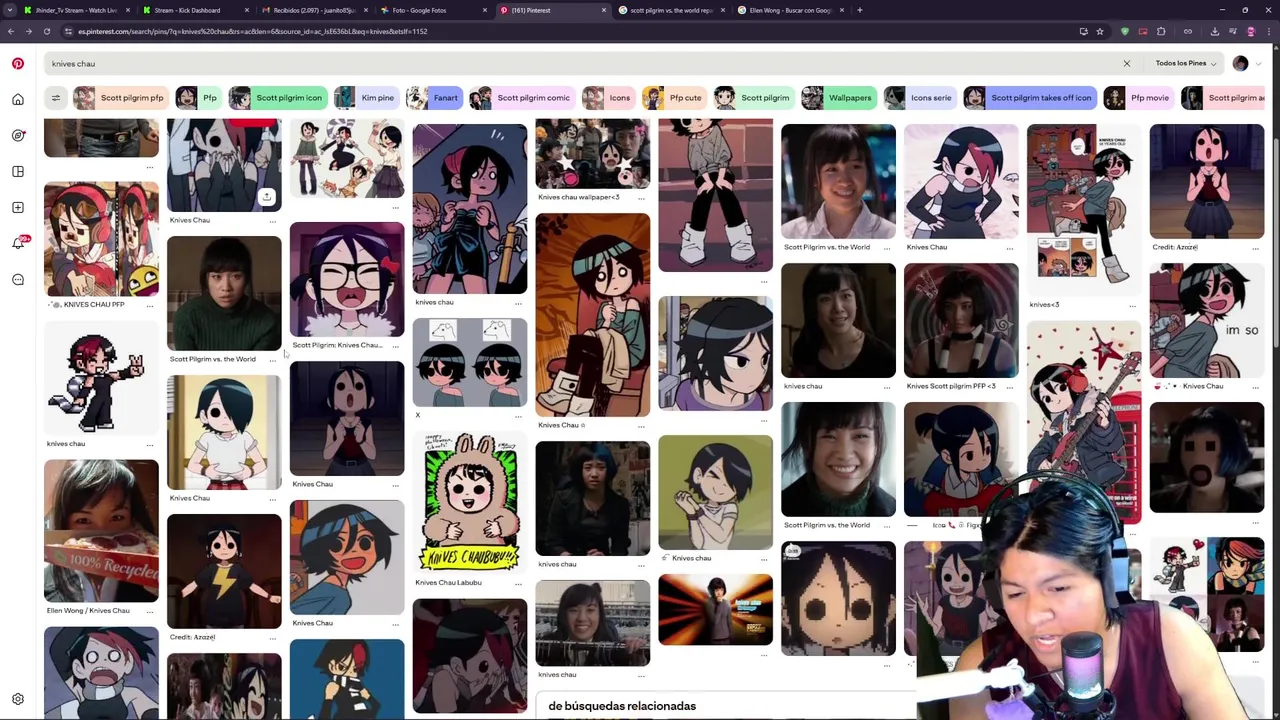Open more options for Knives Chau Labubu pin
Screen dimensions: 1280x720
[519, 583]
